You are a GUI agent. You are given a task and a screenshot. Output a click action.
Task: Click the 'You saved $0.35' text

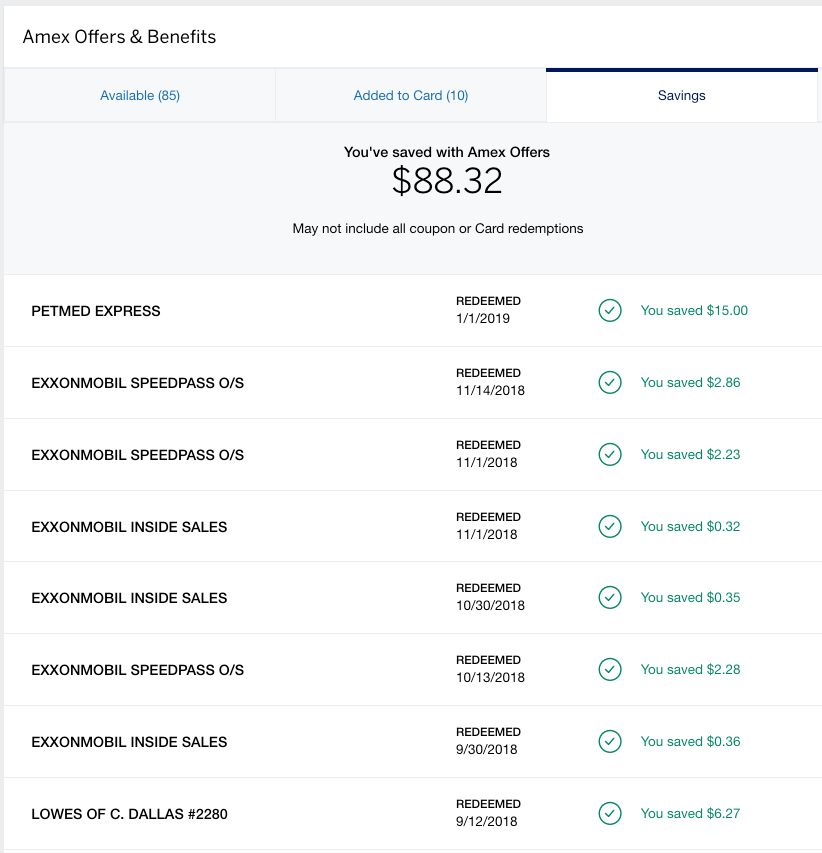coord(690,597)
